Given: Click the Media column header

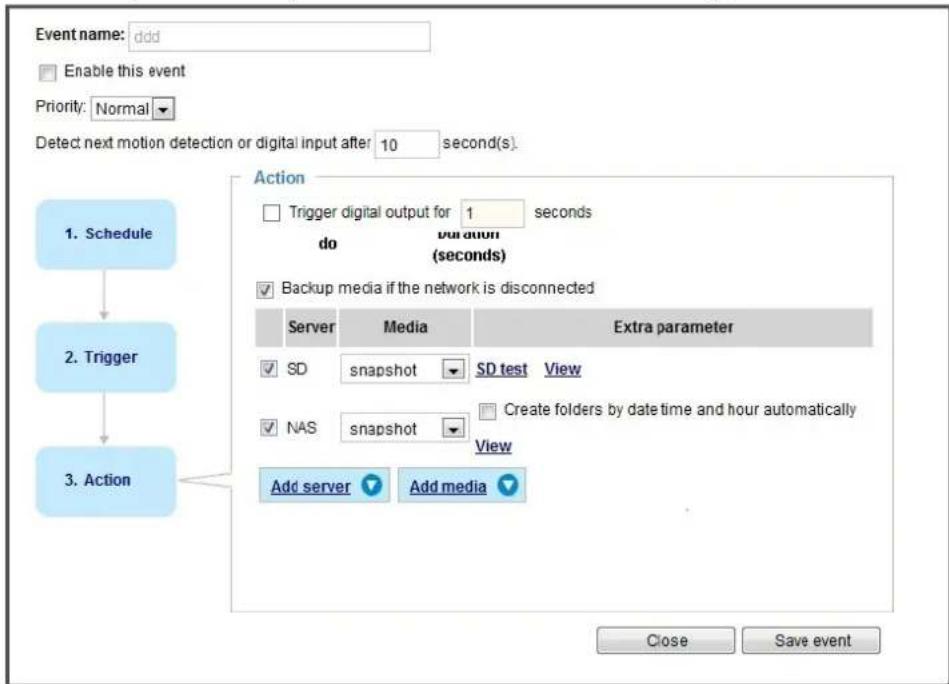Looking at the screenshot, I should tap(405, 327).
